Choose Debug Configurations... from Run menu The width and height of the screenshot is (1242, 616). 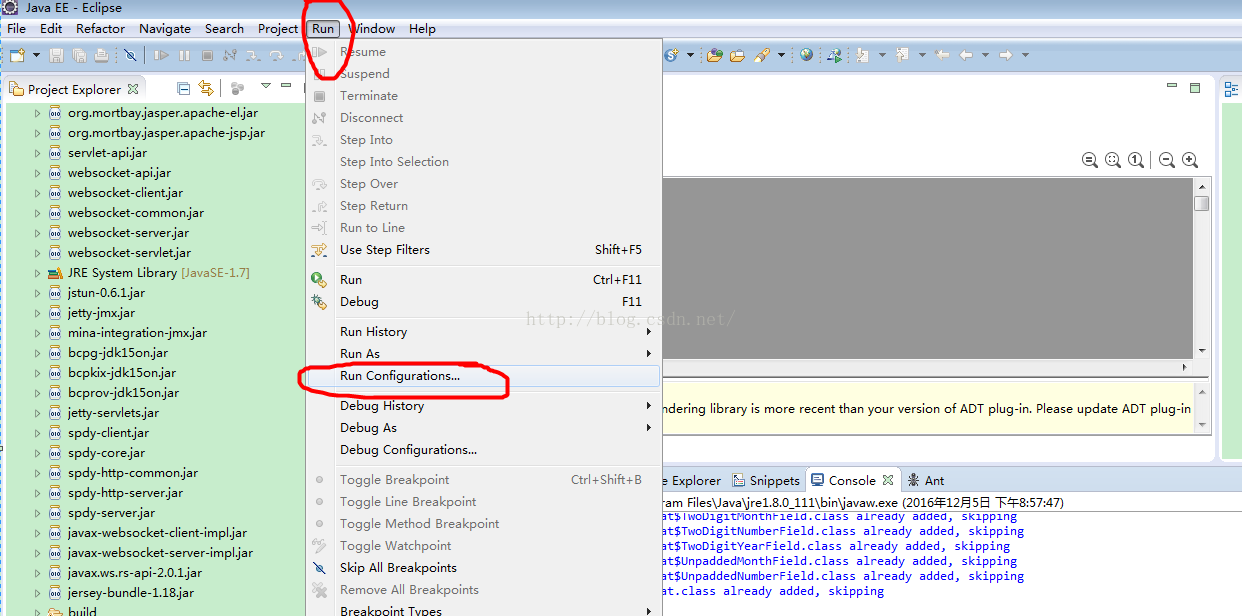[483, 450]
